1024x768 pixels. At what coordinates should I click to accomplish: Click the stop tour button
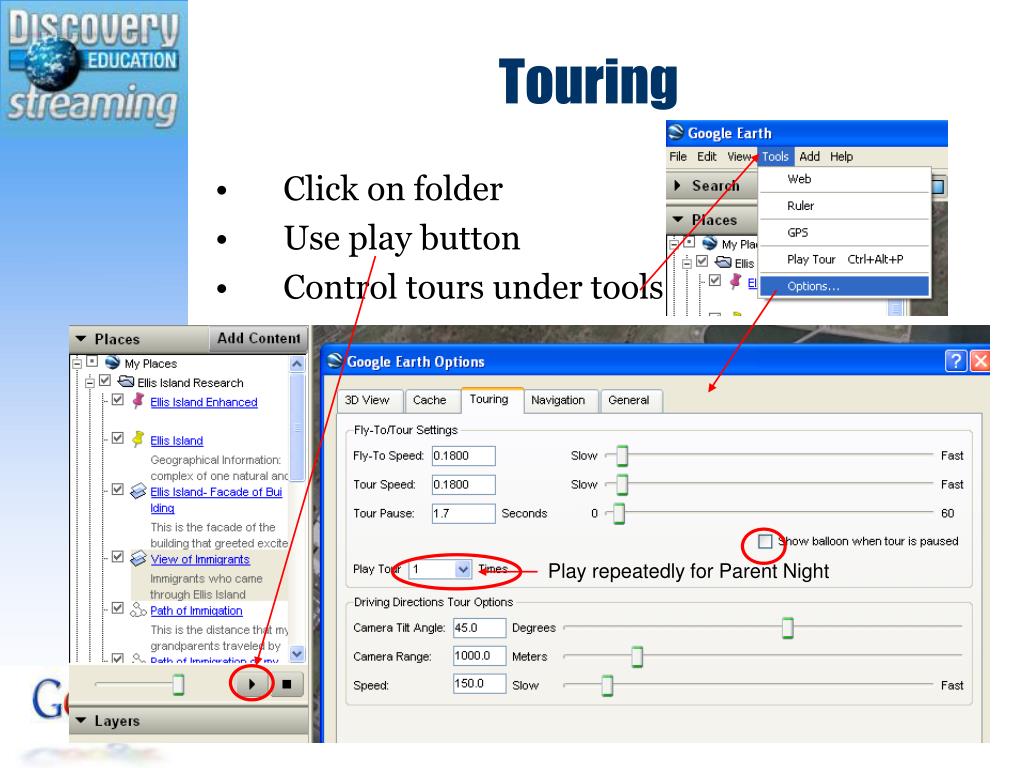click(287, 684)
